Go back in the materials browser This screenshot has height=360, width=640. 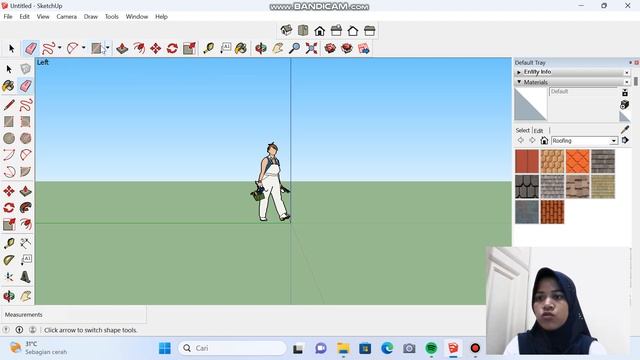(x=520, y=140)
